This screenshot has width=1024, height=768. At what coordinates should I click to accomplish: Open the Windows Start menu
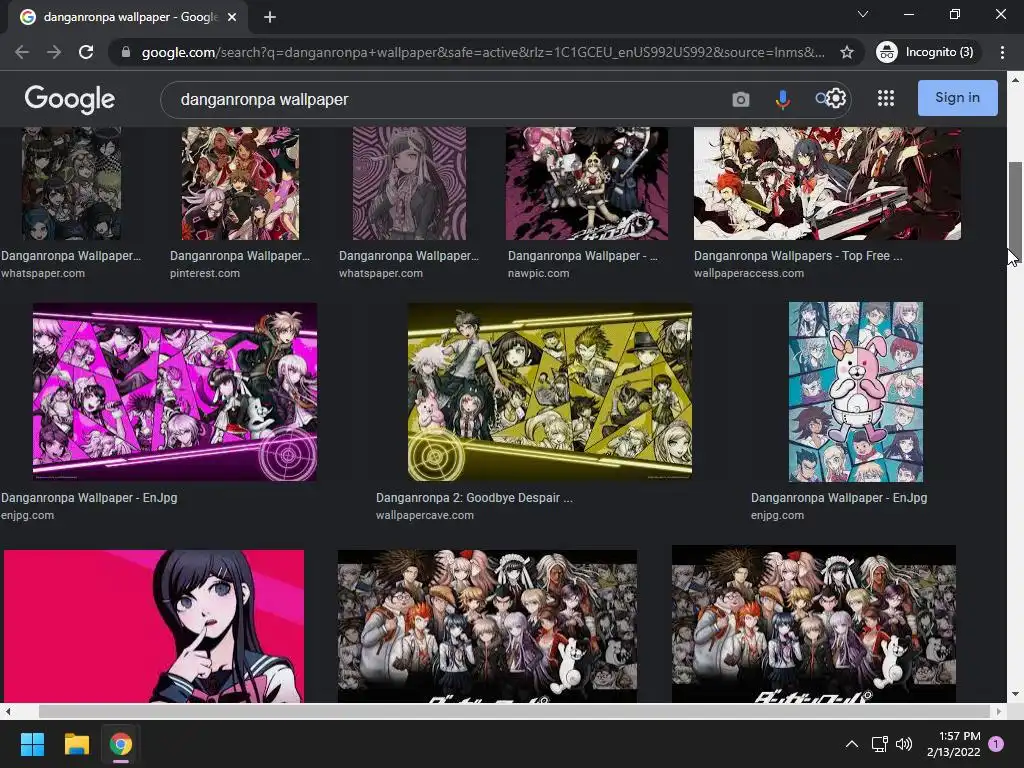tap(32, 744)
